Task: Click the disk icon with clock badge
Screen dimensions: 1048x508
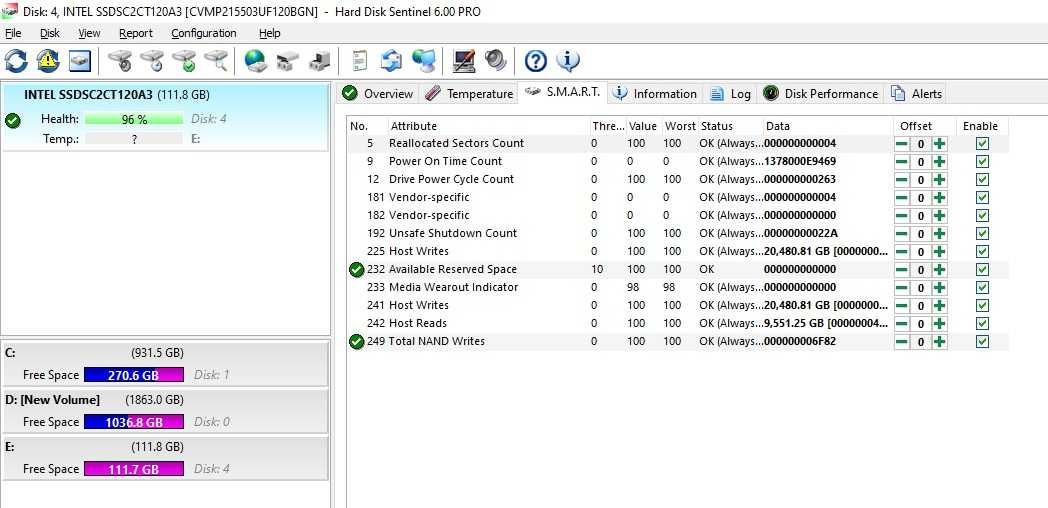Action: [x=152, y=61]
